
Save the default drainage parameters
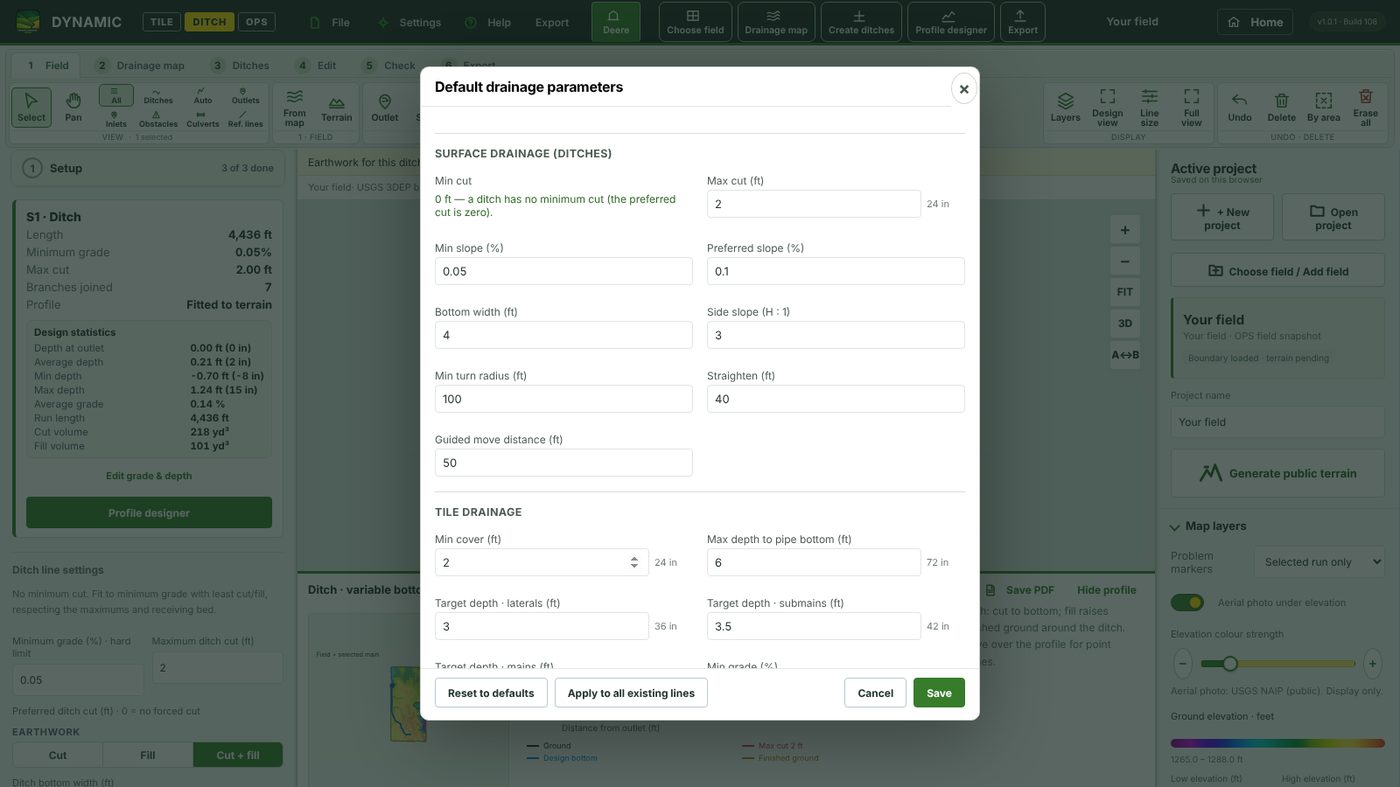(x=939, y=693)
